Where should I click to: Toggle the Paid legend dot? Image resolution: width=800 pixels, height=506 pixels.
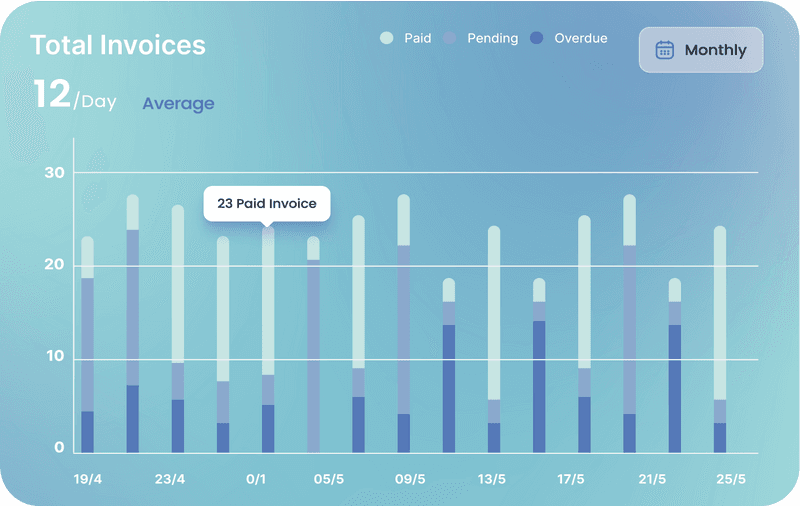click(386, 38)
